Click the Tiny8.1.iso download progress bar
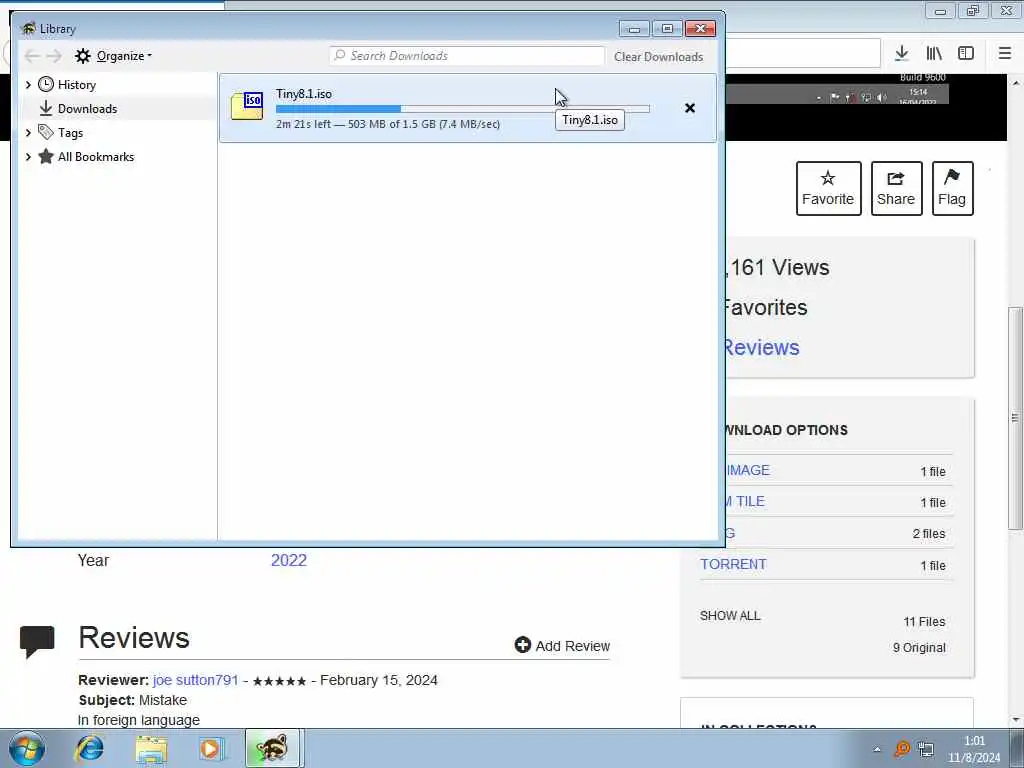Screen dimensions: 1024x768 pyautogui.click(x=462, y=109)
